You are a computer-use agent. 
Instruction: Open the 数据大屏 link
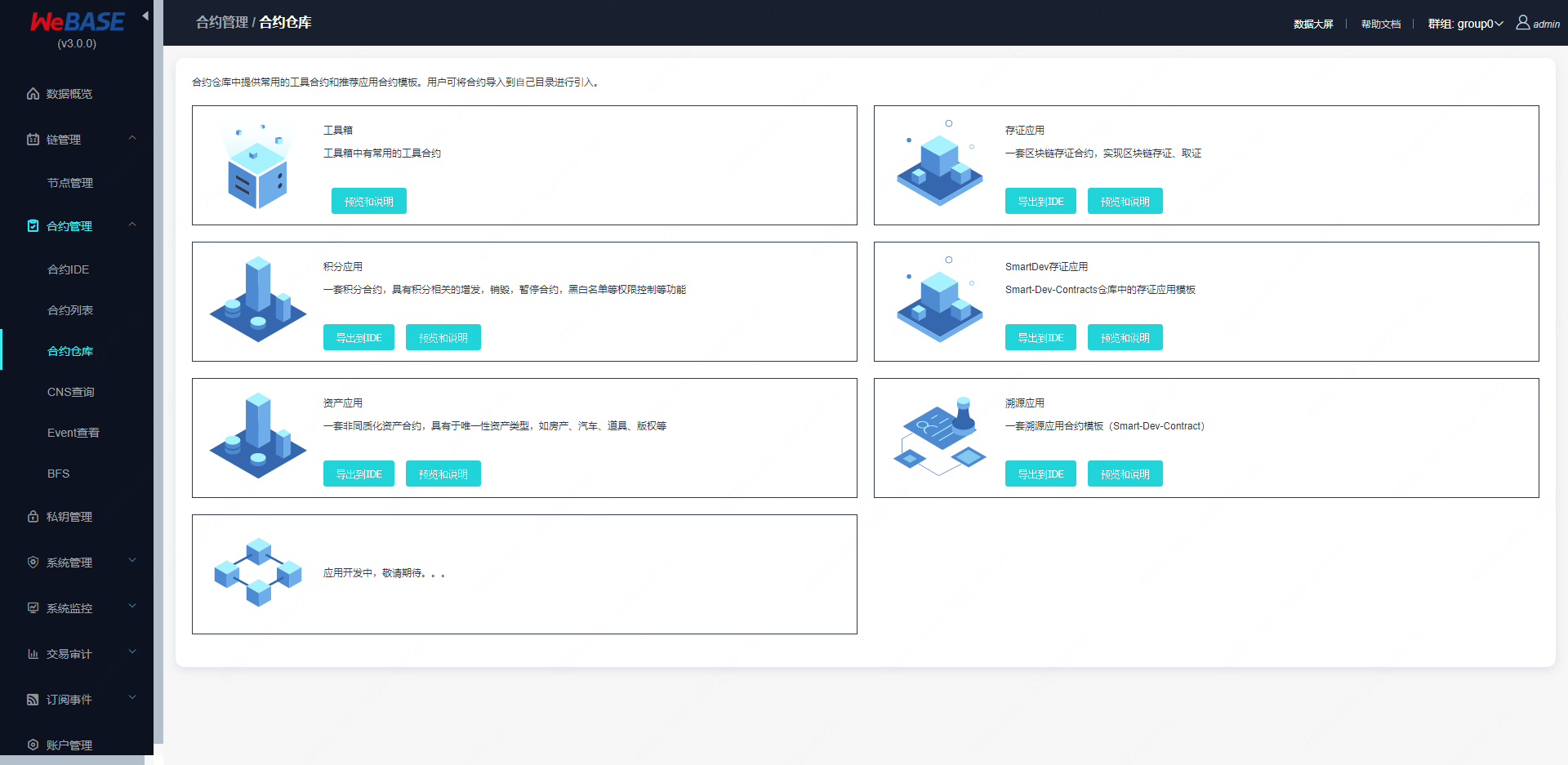(x=1313, y=24)
